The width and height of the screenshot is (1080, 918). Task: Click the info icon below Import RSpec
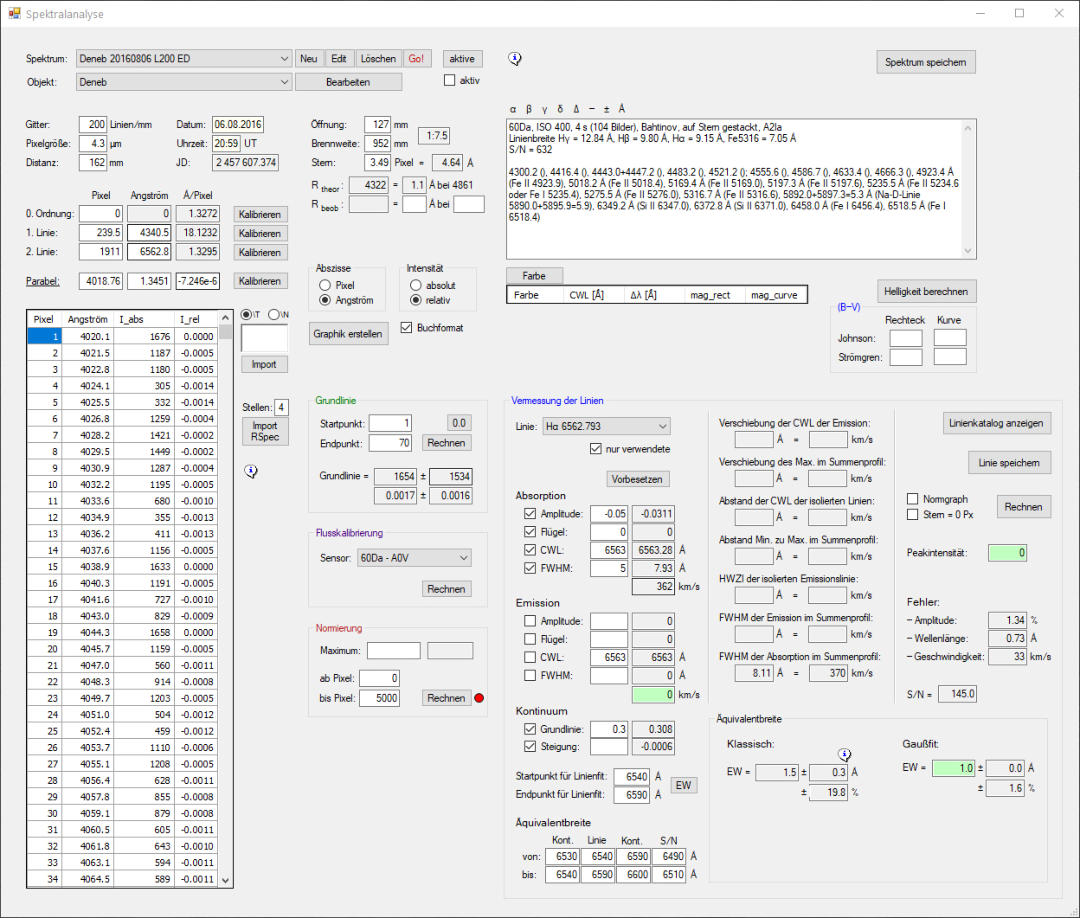pyautogui.click(x=251, y=471)
